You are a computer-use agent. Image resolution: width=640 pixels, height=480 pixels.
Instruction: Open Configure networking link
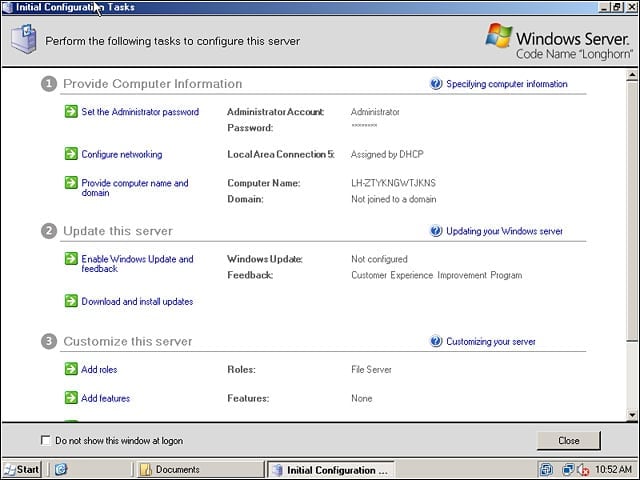coord(122,154)
